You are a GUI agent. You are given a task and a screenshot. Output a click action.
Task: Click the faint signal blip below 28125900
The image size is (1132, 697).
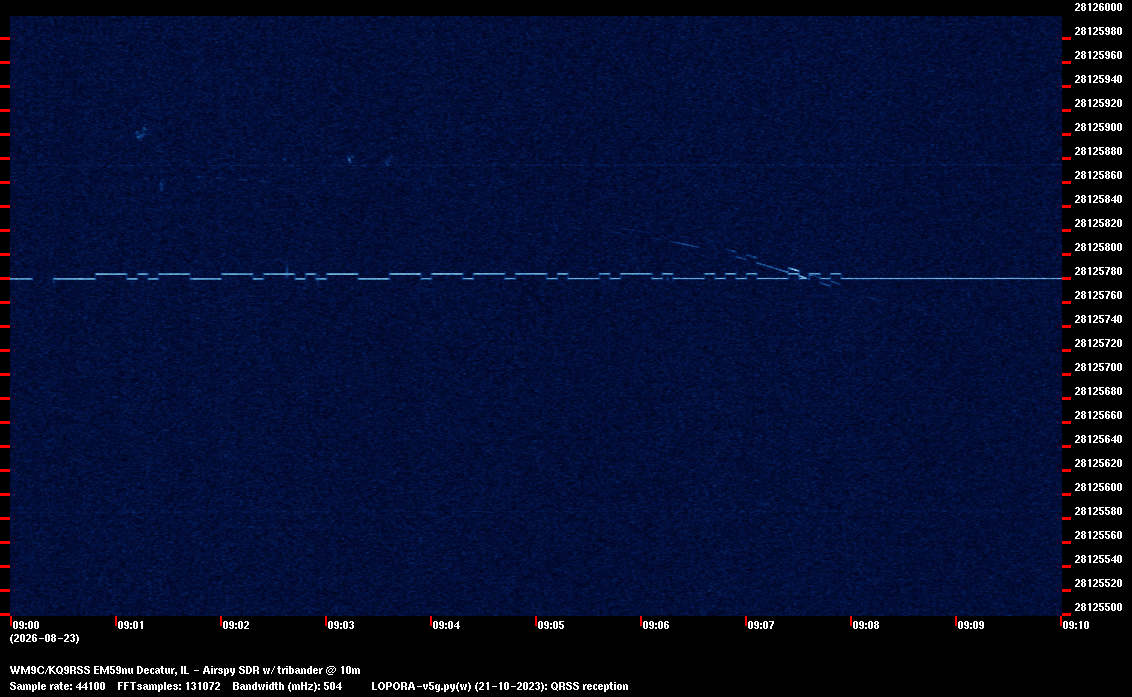(x=141, y=133)
